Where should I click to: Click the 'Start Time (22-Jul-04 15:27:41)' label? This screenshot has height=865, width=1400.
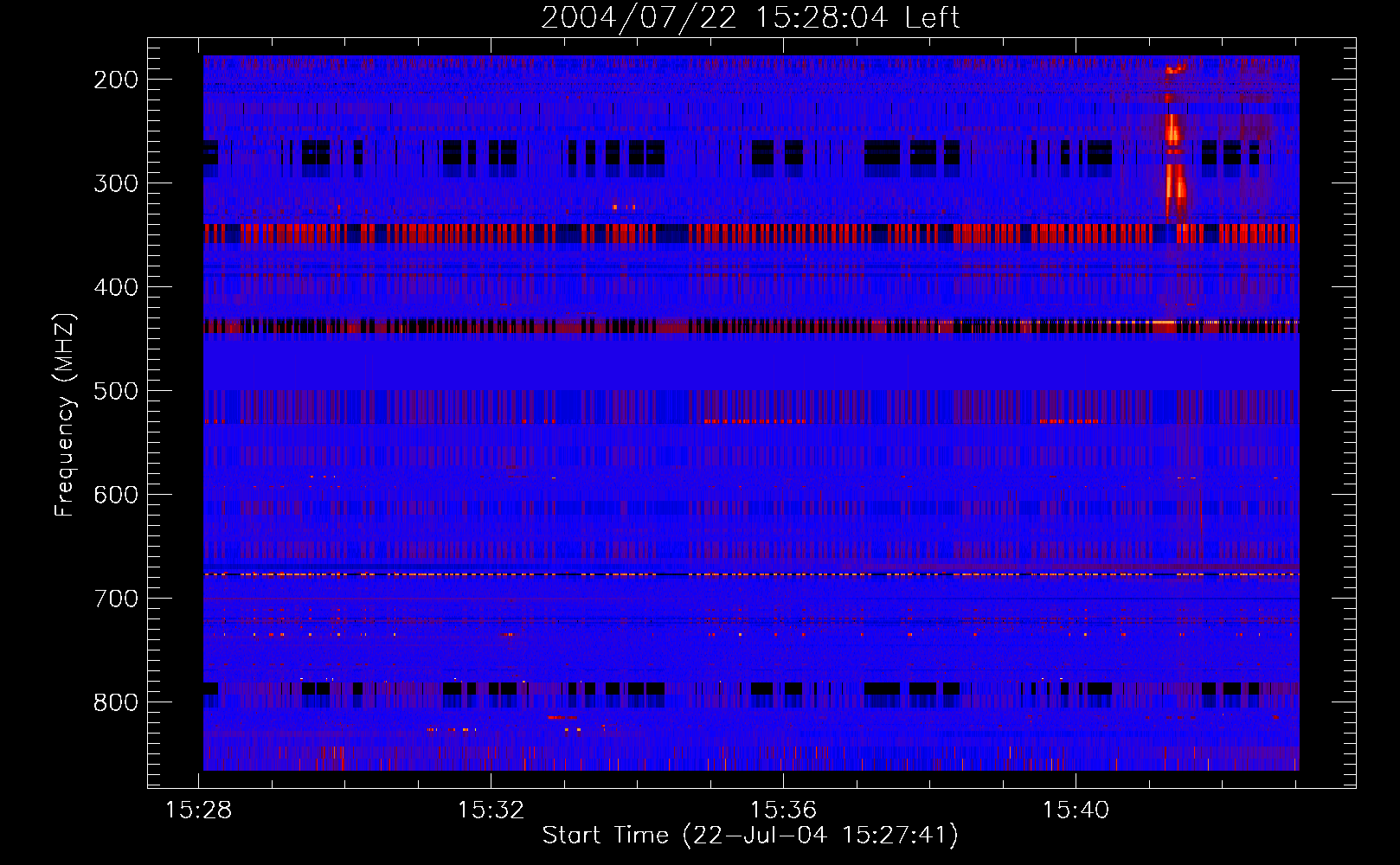(750, 836)
